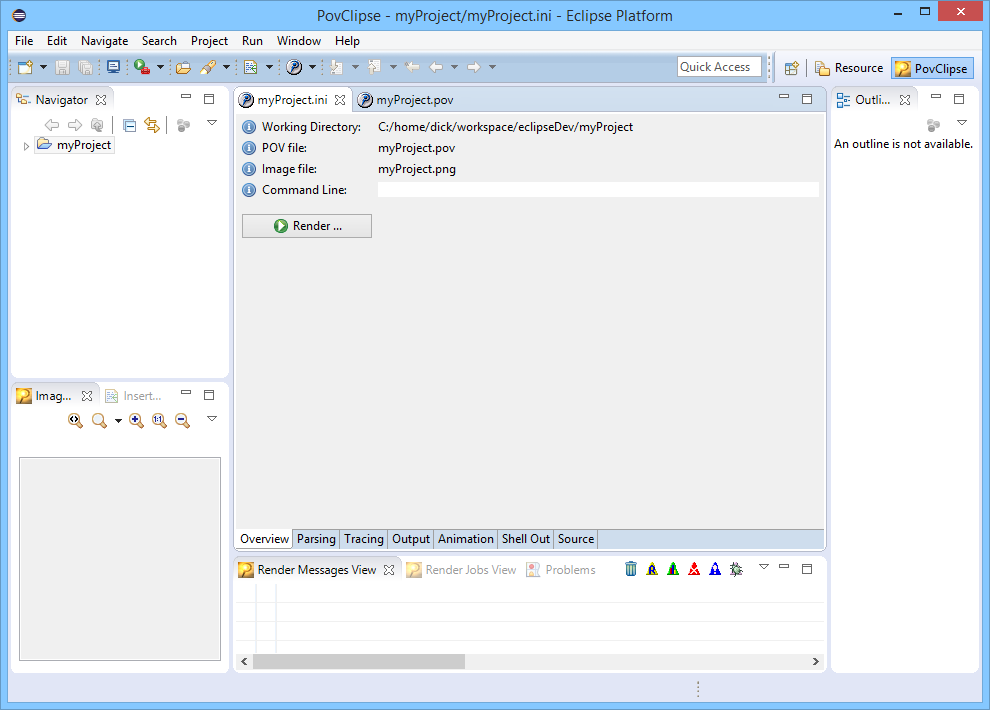Click the External Tools run icon

coord(142,67)
